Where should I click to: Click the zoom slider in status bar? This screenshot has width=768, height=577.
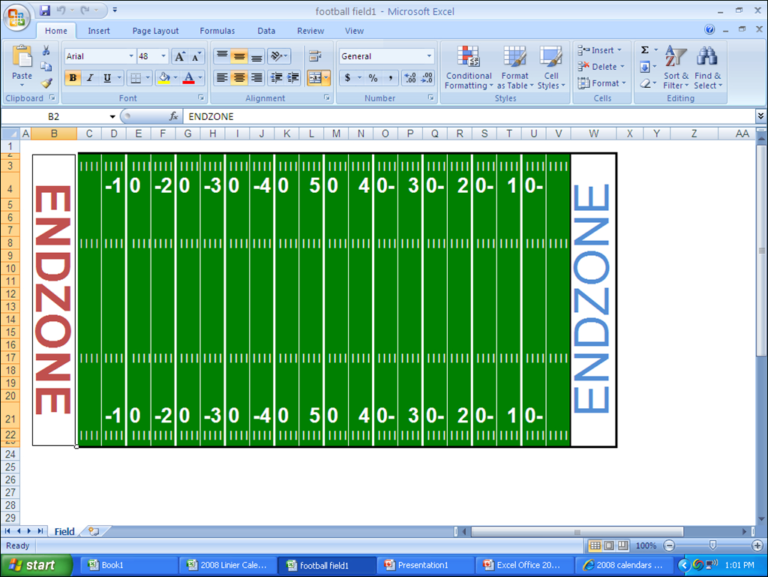tap(711, 546)
